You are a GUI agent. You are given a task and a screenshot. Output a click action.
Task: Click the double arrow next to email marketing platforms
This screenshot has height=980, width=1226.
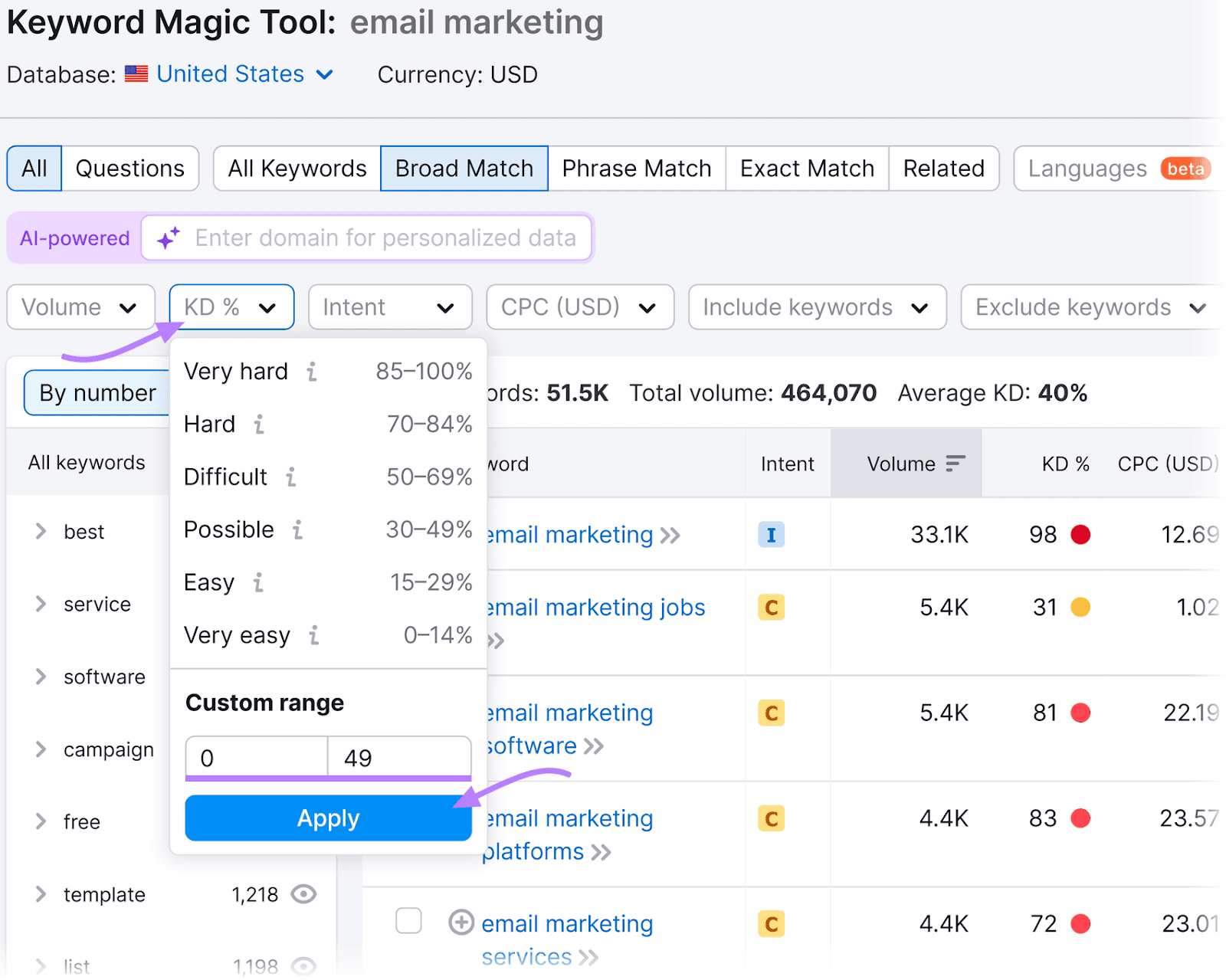[602, 852]
